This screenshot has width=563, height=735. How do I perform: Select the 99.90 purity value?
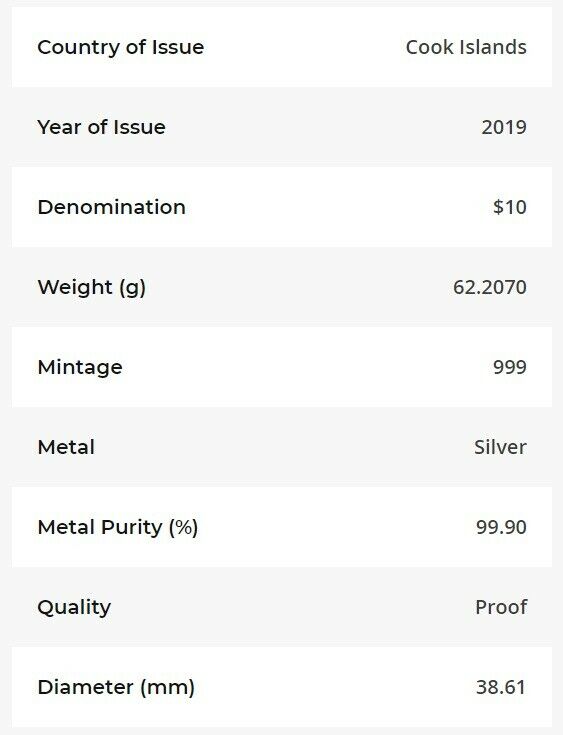[501, 527]
